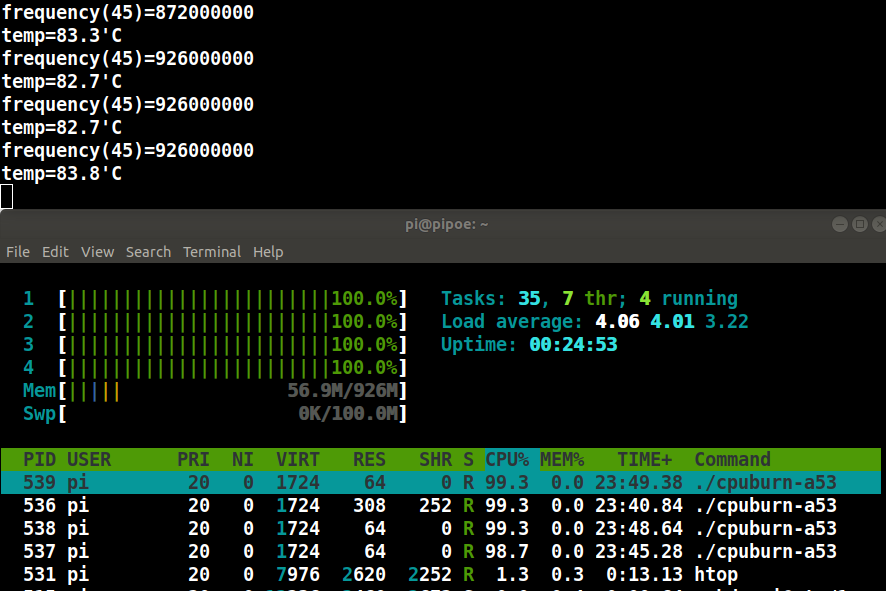Maximize the pi@pipoe terminal window
The width and height of the screenshot is (886, 591).
pyautogui.click(x=860, y=225)
